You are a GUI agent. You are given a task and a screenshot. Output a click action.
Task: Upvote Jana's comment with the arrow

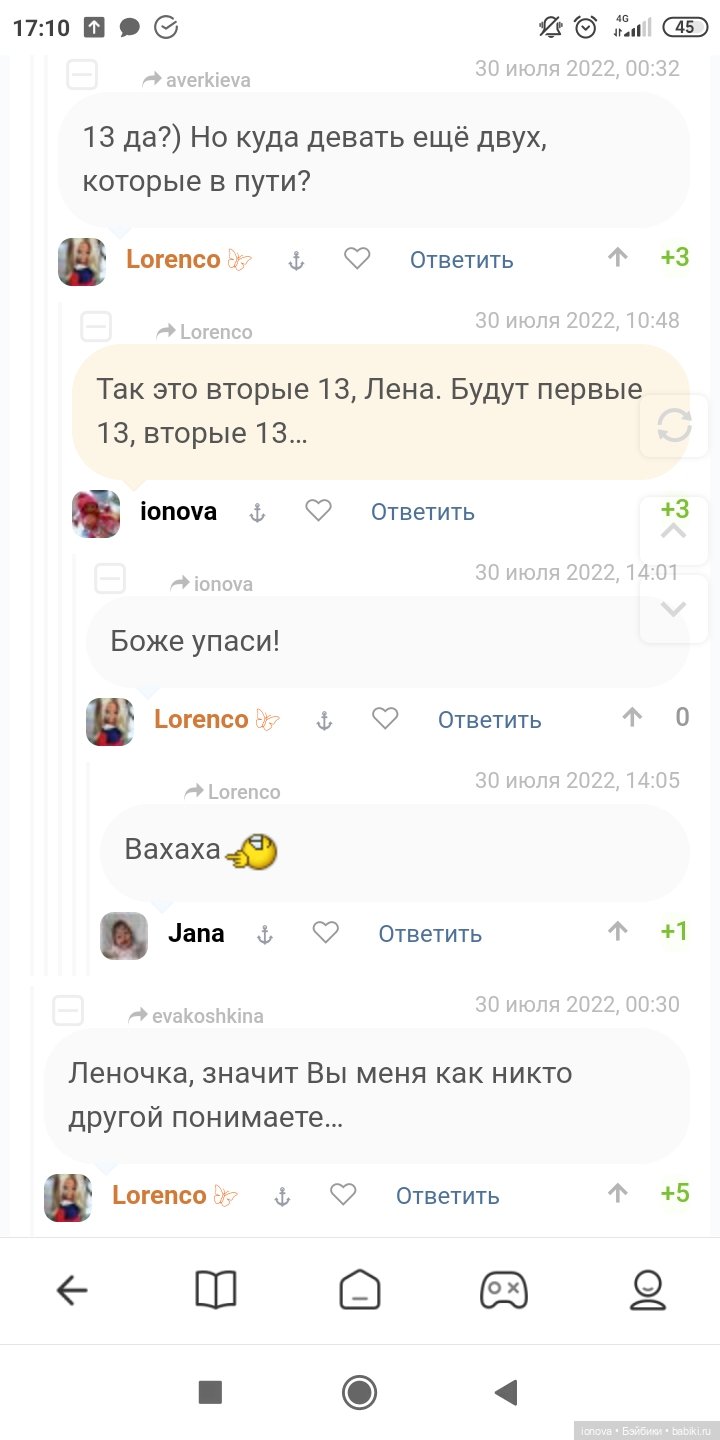pyautogui.click(x=618, y=931)
